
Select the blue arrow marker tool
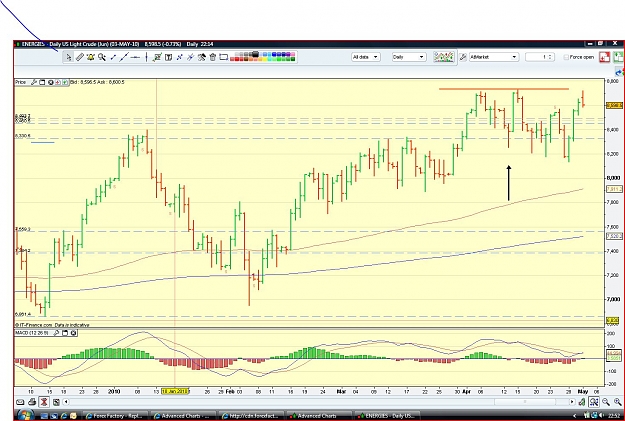click(179, 57)
